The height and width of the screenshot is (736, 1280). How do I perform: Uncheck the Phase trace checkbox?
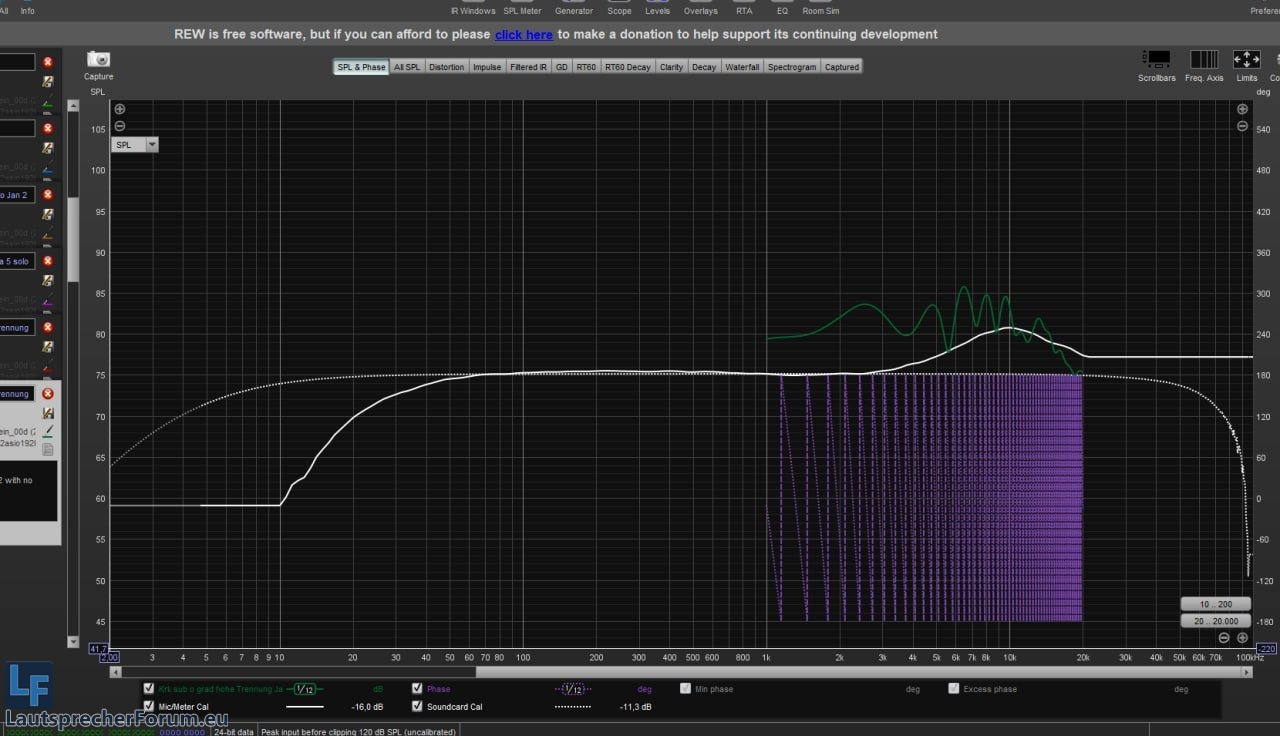[x=417, y=689]
